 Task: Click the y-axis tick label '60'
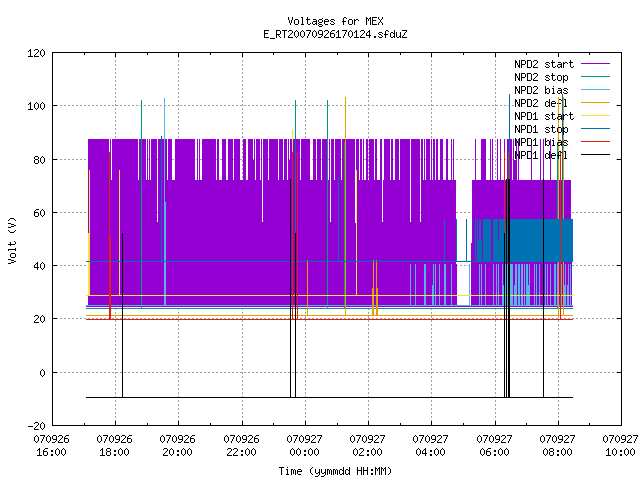(39, 213)
